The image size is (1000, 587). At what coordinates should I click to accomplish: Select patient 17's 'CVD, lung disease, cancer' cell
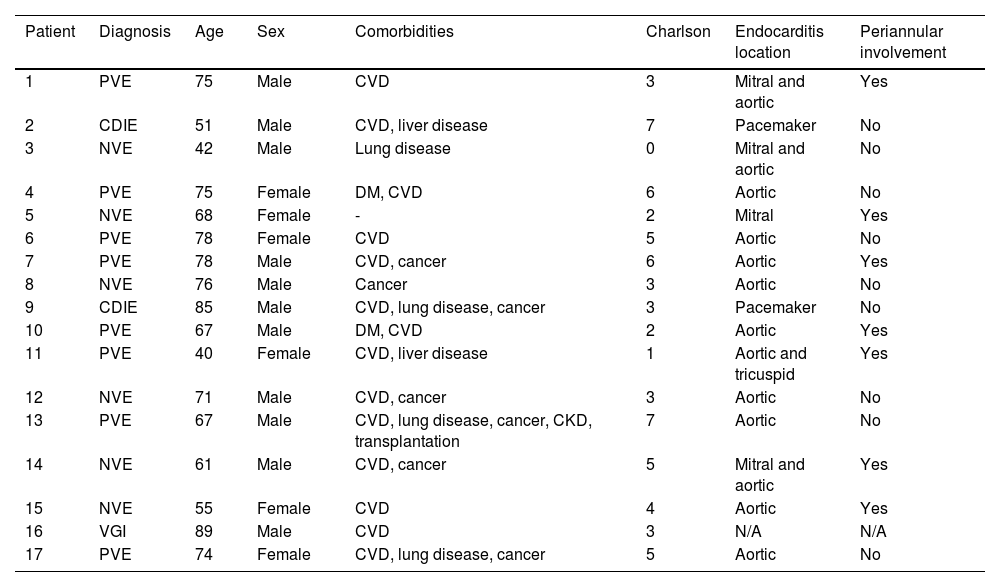tap(450, 555)
